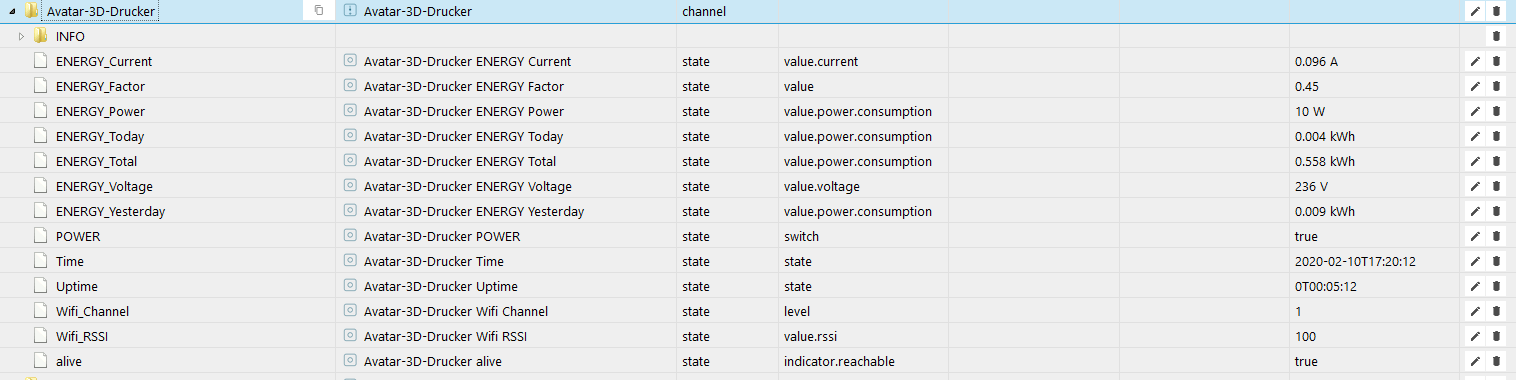
Task: Copy Avatar-3D-Drucker ID with copy icon
Action: (319, 11)
